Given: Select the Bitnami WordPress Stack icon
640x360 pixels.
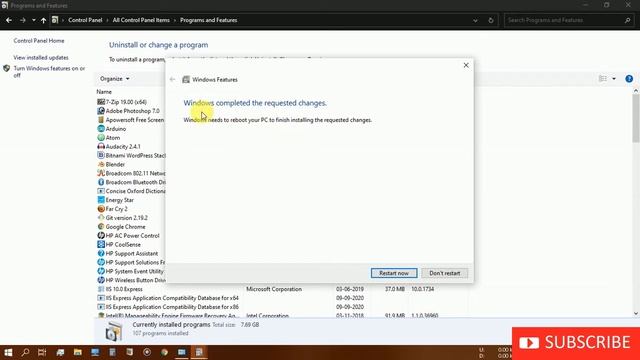Looking at the screenshot, I should pyautogui.click(x=101, y=156).
